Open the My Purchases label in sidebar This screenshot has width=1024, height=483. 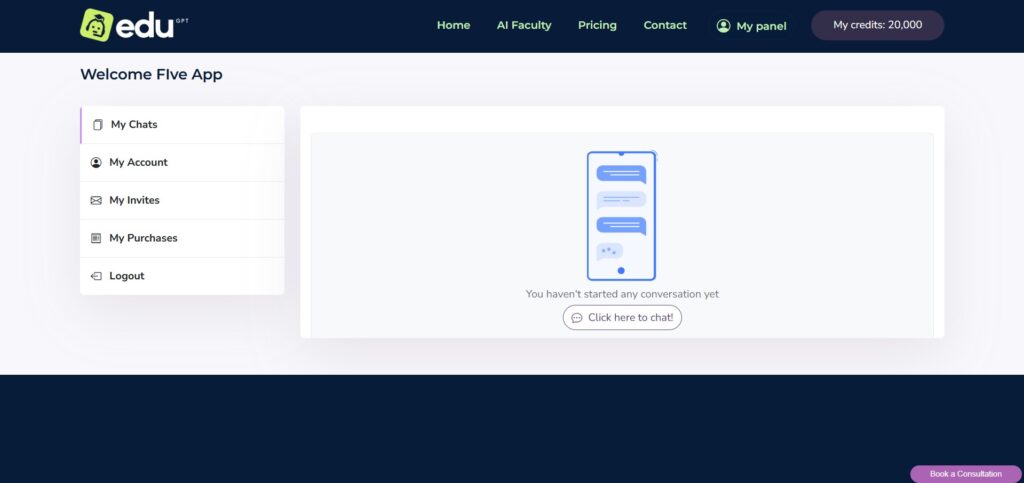143,239
